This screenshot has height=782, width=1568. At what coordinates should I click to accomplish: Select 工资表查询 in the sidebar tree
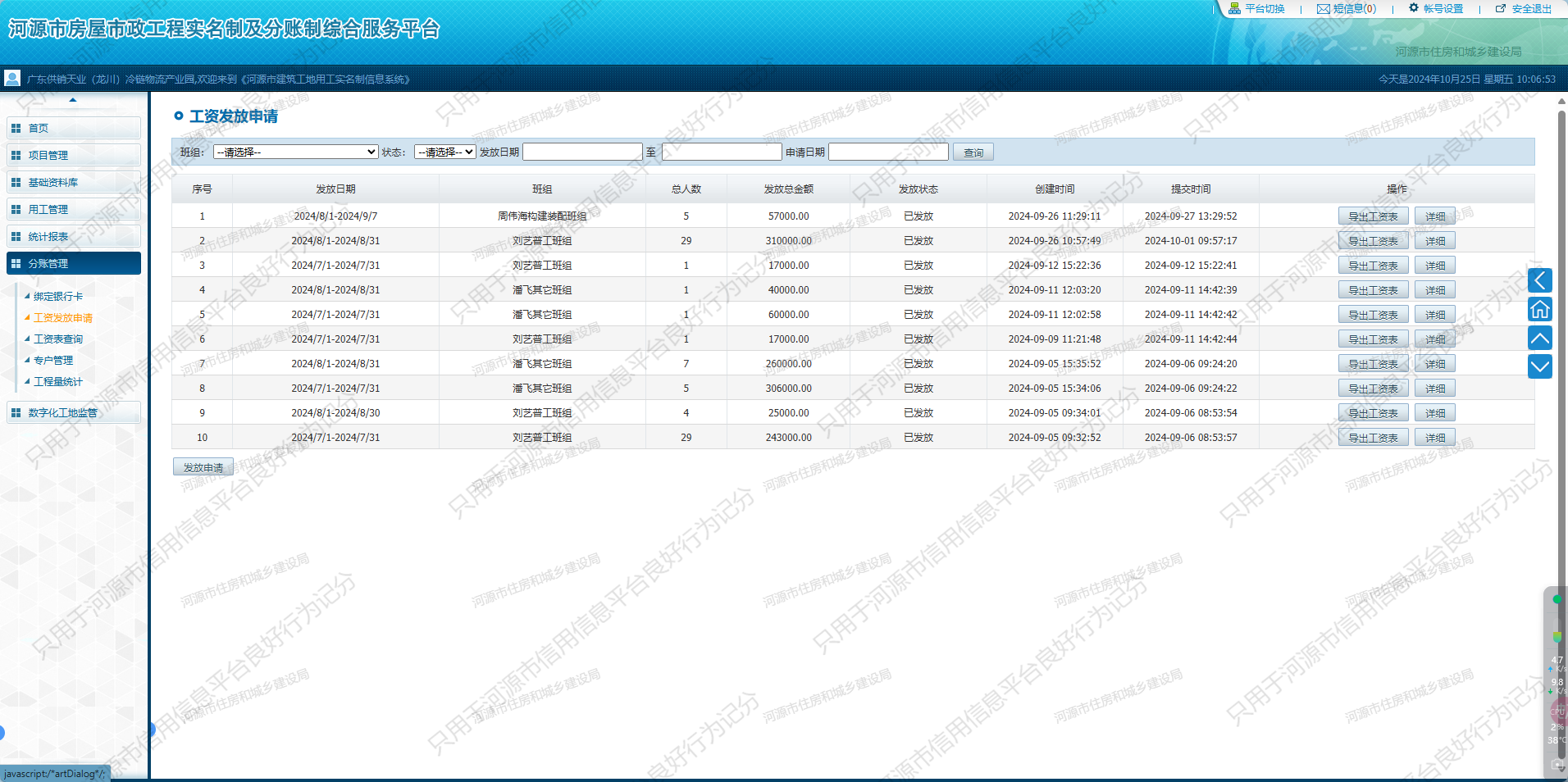point(58,339)
